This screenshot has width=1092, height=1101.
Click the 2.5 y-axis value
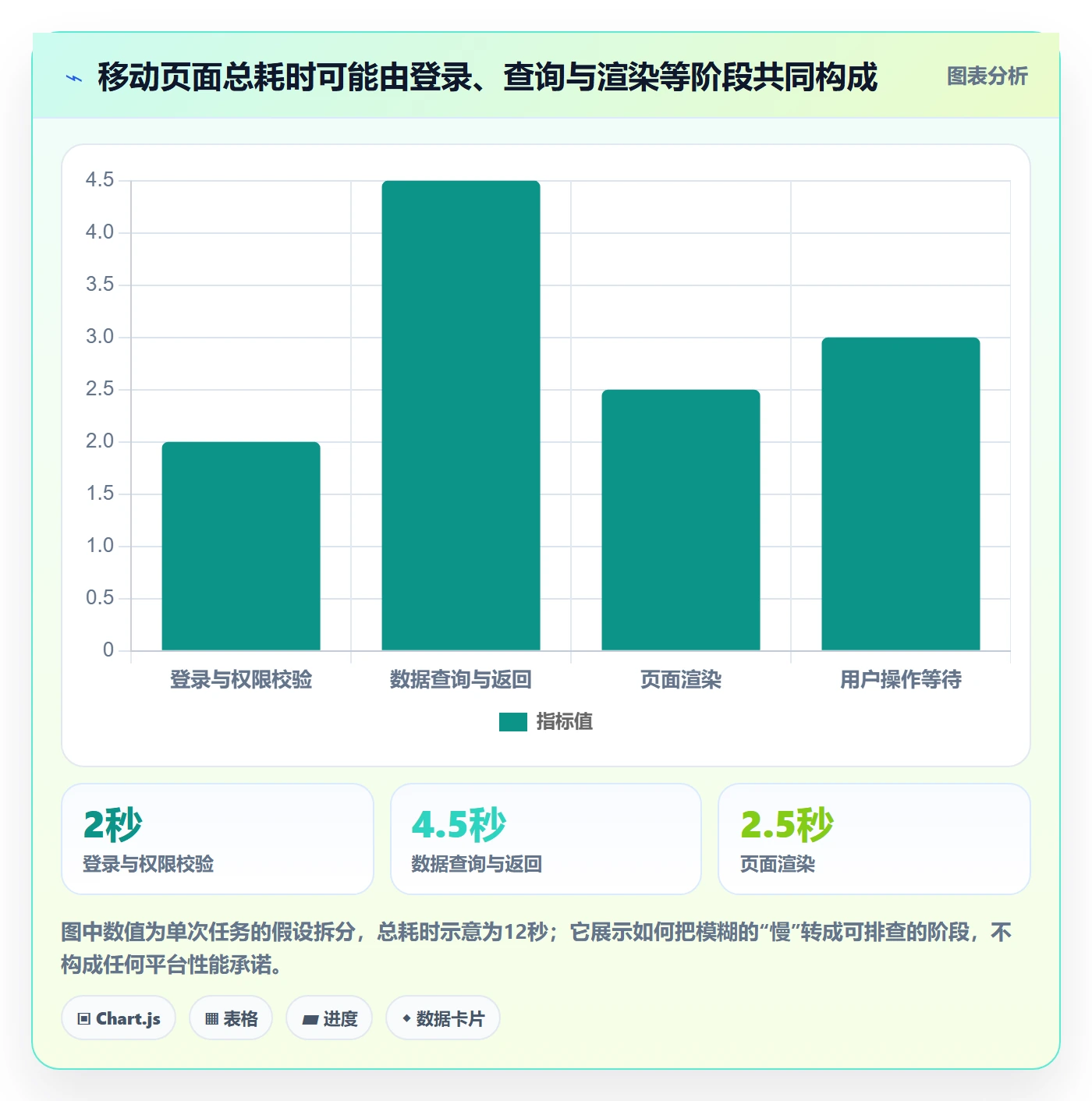(x=100, y=389)
